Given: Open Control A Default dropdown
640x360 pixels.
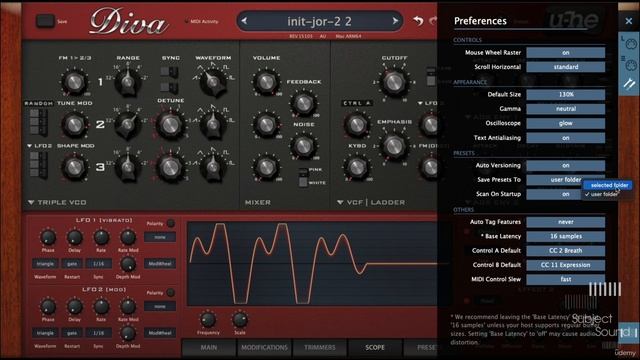Looking at the screenshot, I should [565, 251].
